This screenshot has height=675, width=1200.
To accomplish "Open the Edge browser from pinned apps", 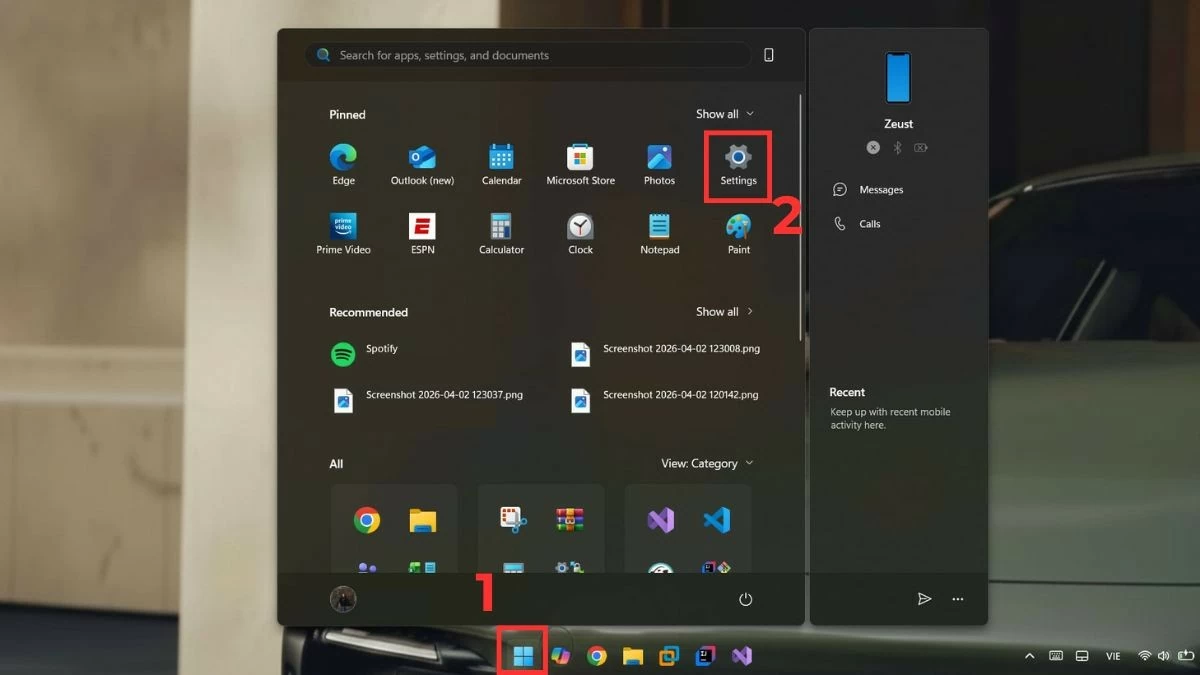I will pos(343,165).
